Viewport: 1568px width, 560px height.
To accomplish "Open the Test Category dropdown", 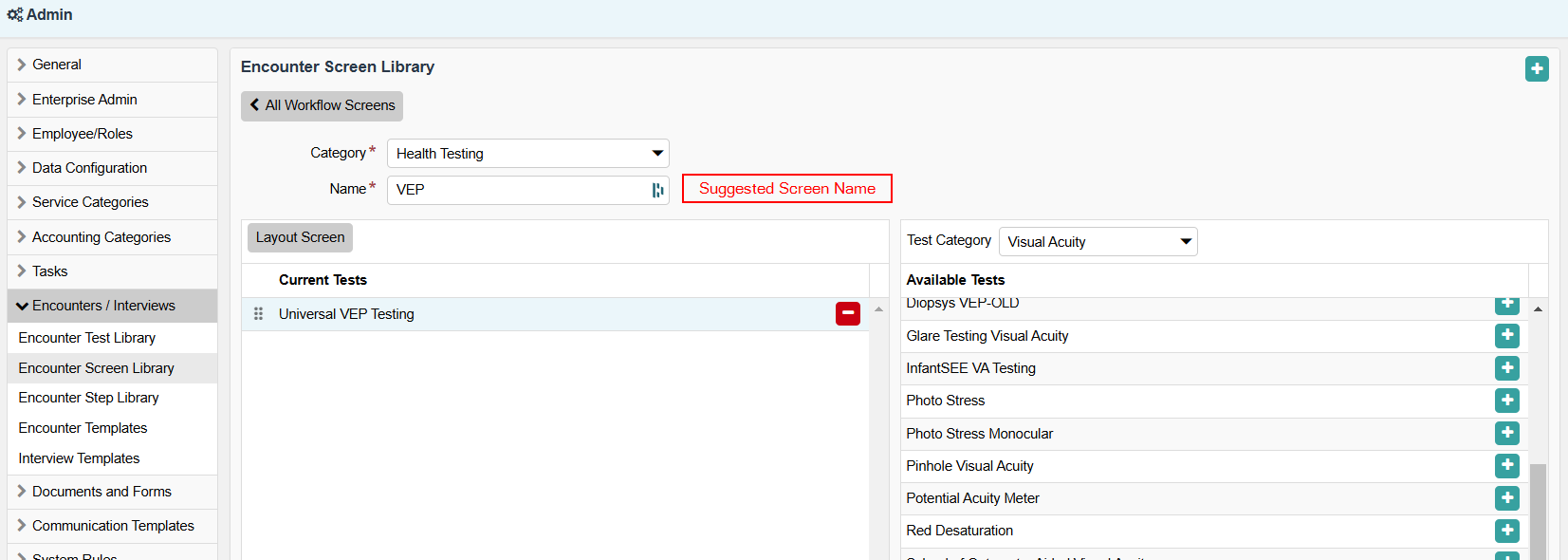I will pos(1098,242).
